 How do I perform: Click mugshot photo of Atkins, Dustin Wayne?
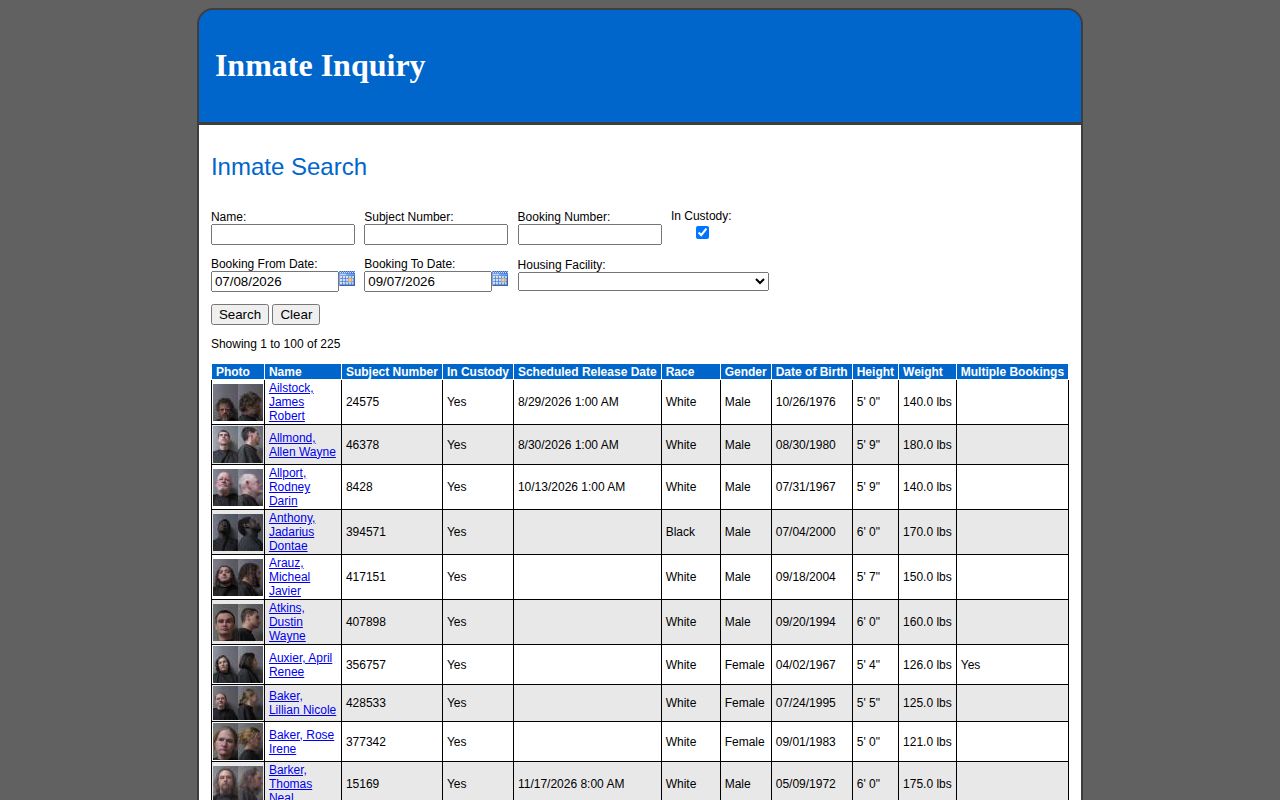coord(238,623)
